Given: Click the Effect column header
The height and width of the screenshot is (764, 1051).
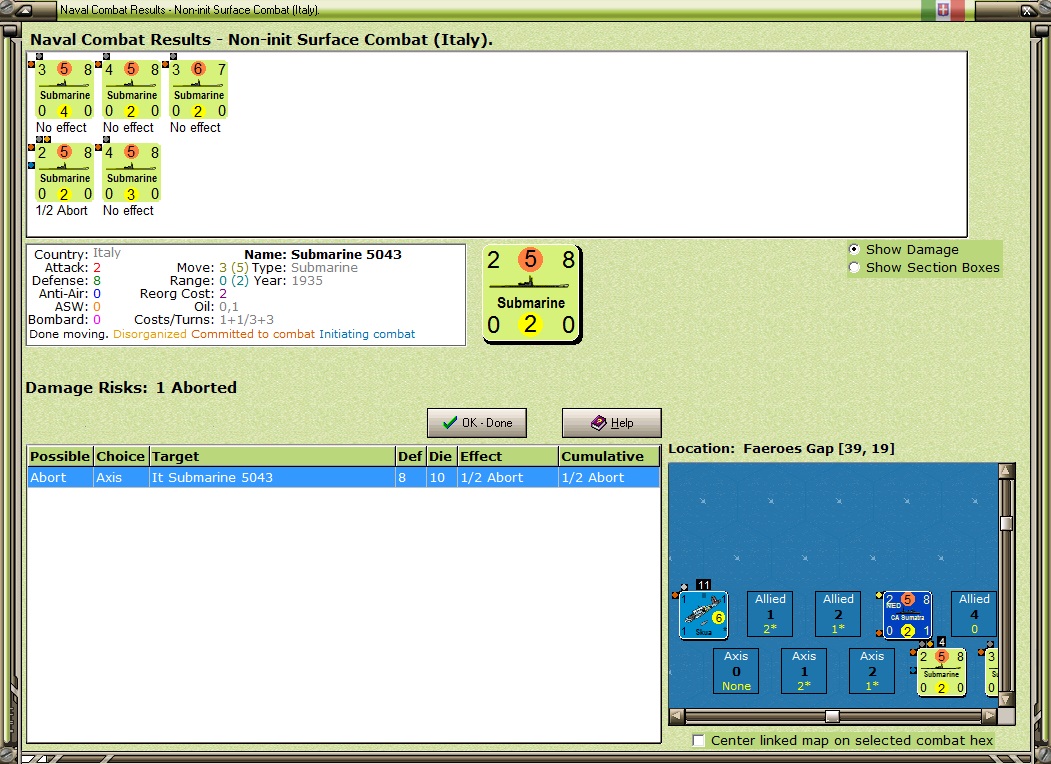Looking at the screenshot, I should (x=507, y=456).
